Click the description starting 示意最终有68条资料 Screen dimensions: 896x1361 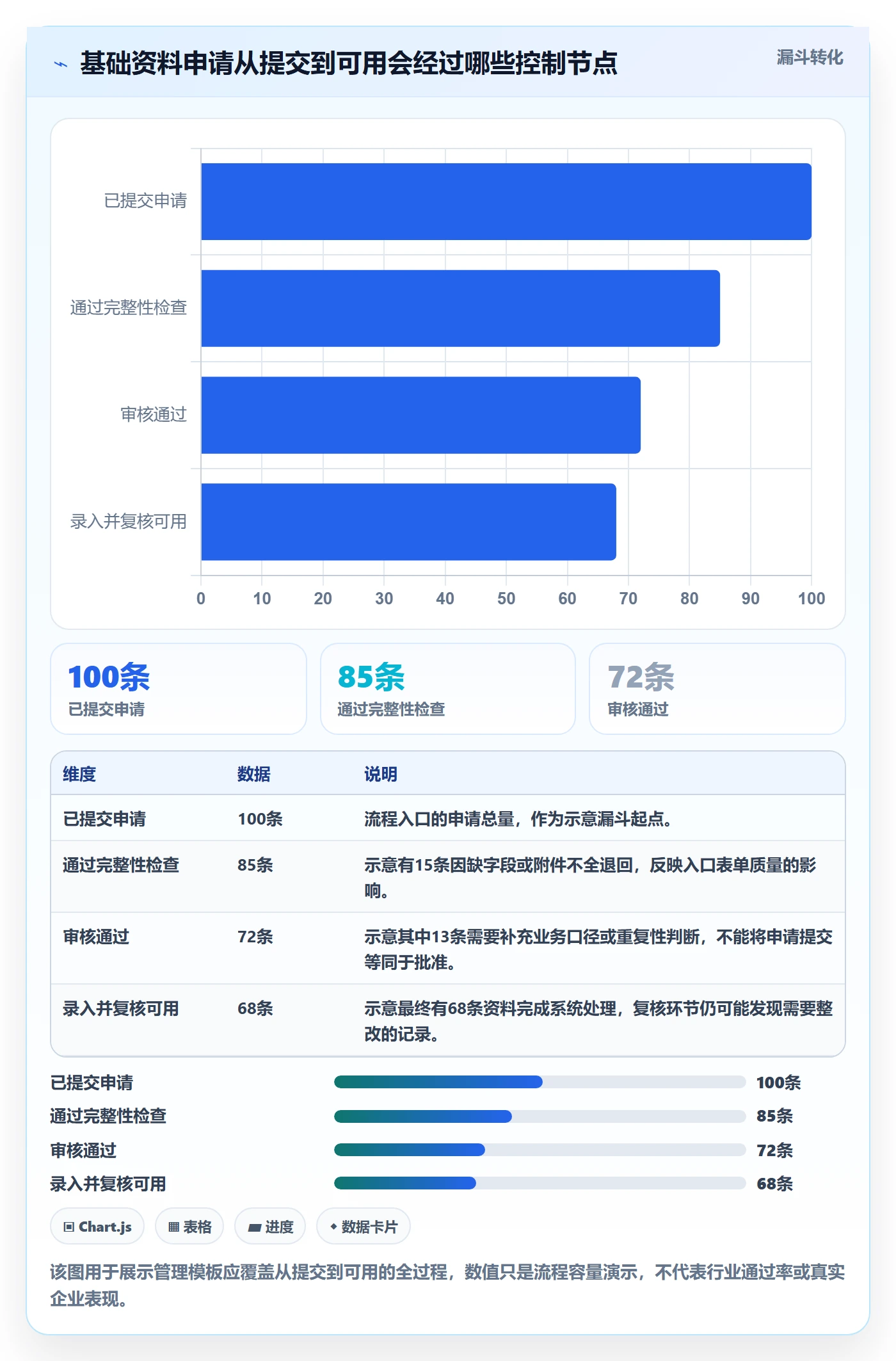tap(598, 1021)
